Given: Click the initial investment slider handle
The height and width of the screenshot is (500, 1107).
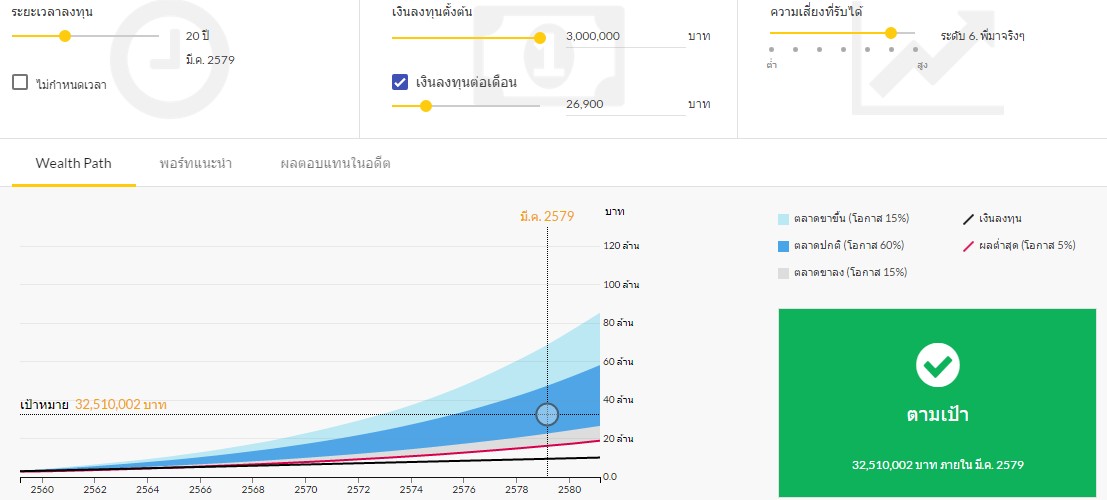Looking at the screenshot, I should [540, 38].
